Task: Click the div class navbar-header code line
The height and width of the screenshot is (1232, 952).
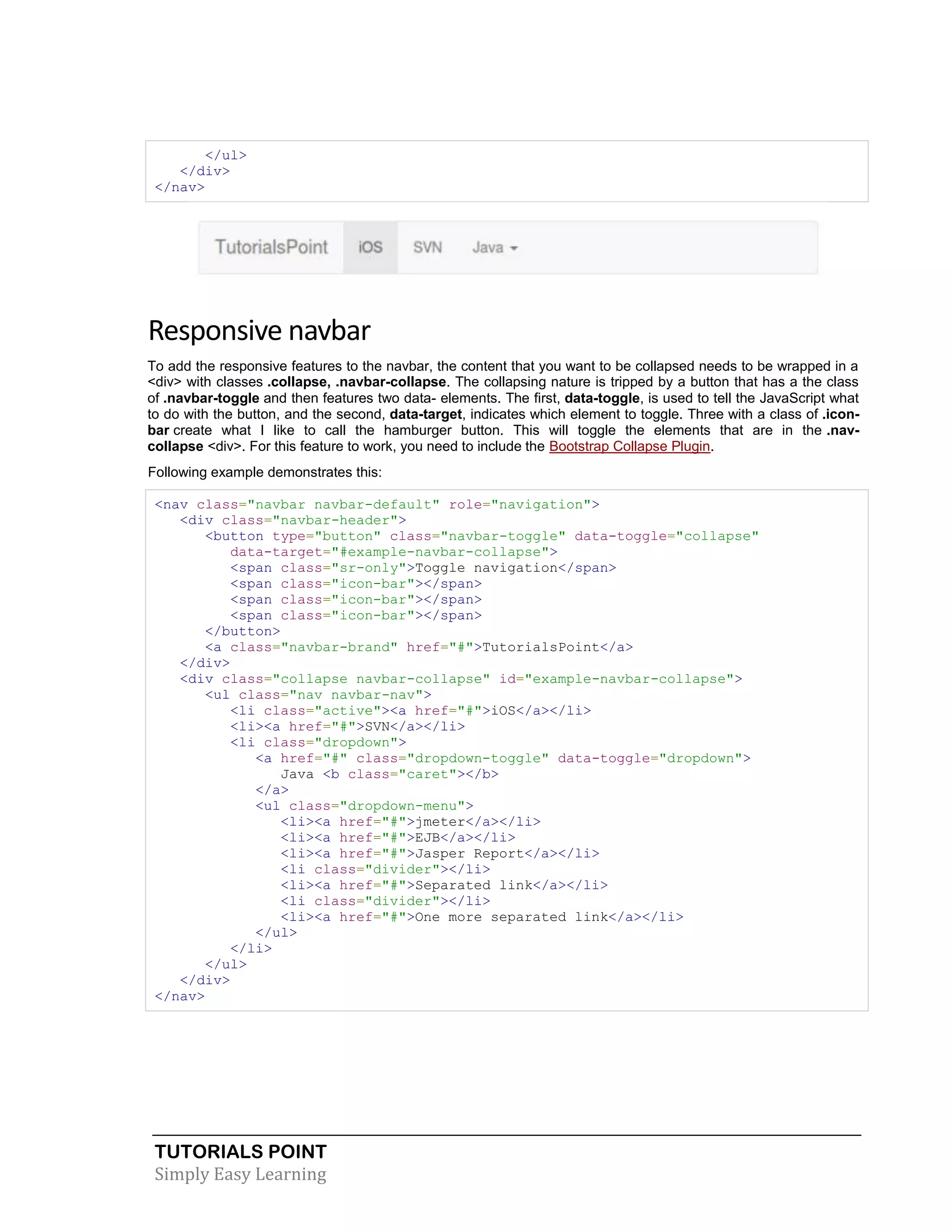Action: tap(293, 521)
